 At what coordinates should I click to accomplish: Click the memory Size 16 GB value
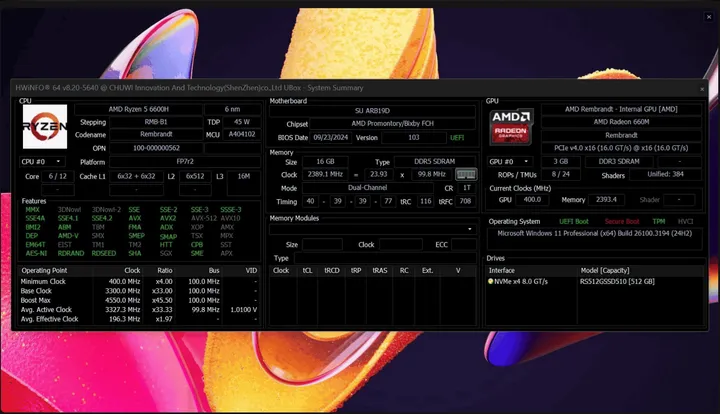coord(325,162)
